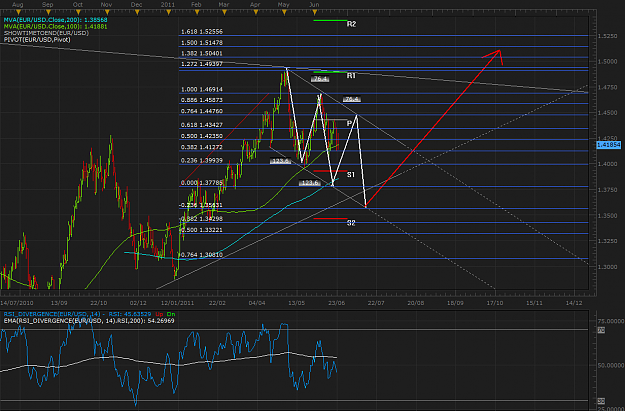Select Fibonacci level 0.382 1.41272
Image resolution: width=625 pixels, height=411 pixels.
point(202,147)
